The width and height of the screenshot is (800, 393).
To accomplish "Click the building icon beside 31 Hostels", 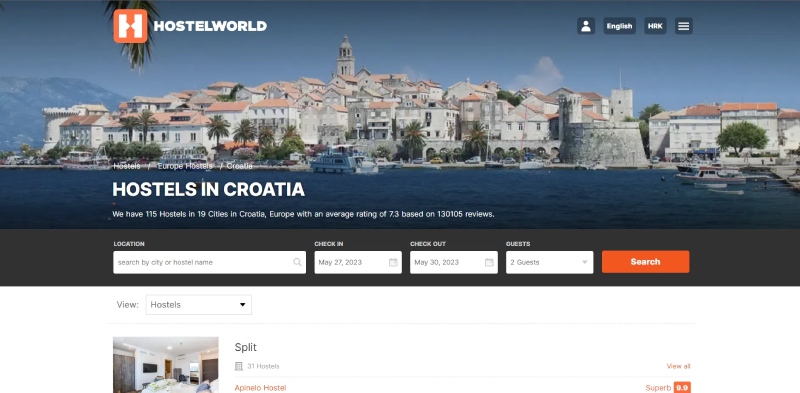I will (x=238, y=366).
